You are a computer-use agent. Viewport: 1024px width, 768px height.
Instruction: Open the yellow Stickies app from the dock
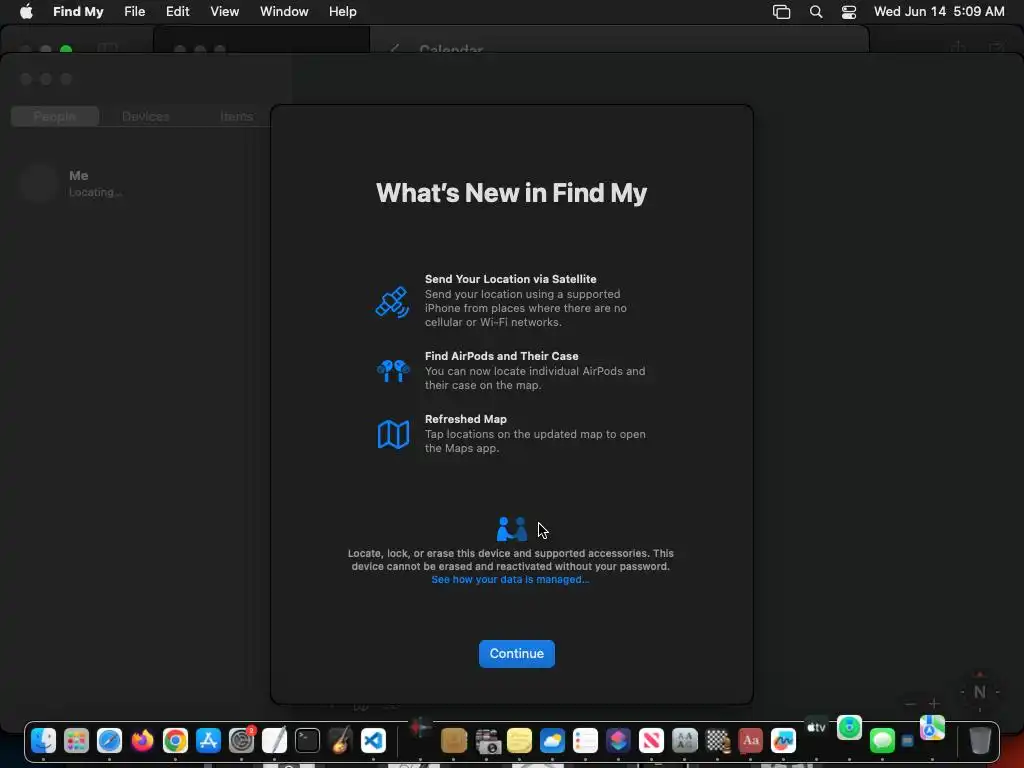(519, 741)
